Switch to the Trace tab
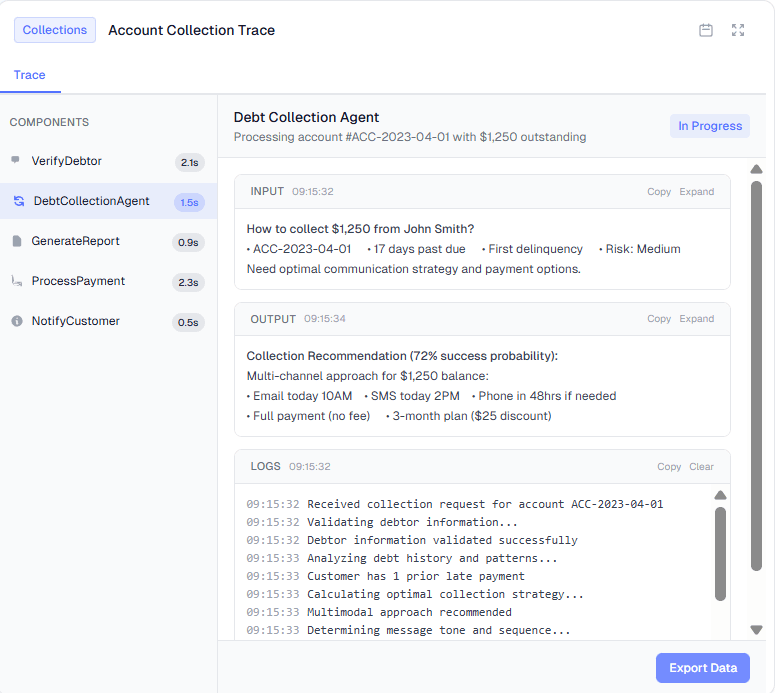This screenshot has height=693, width=775. point(30,75)
